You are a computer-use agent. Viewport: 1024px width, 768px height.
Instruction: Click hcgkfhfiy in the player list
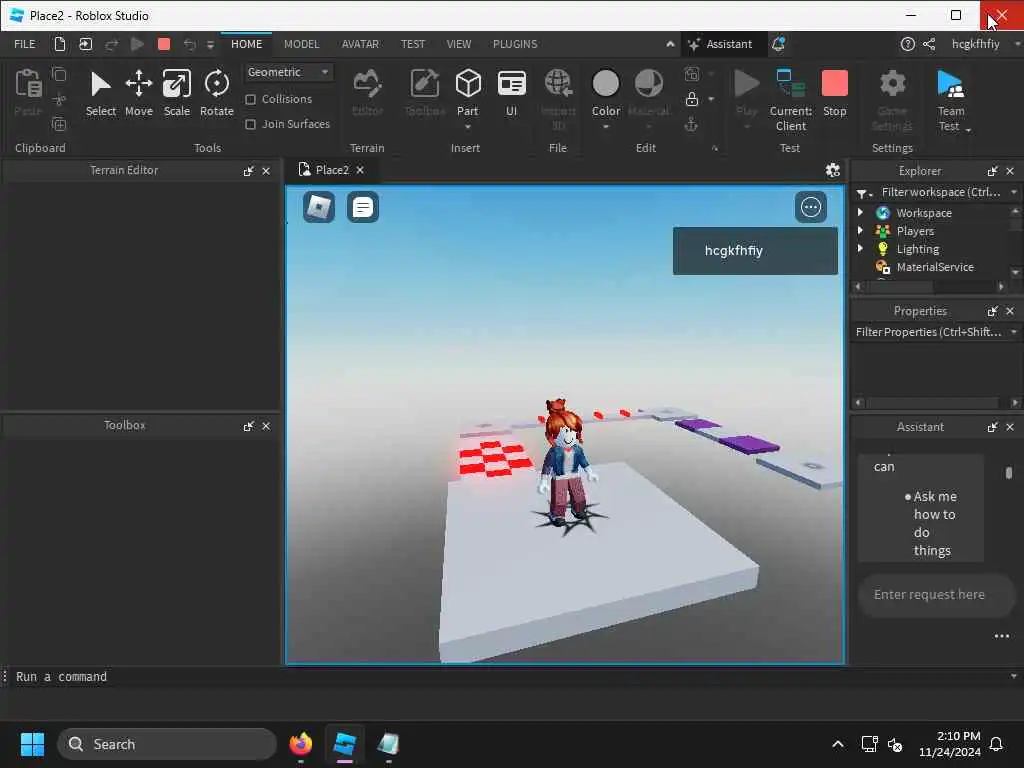tap(755, 251)
